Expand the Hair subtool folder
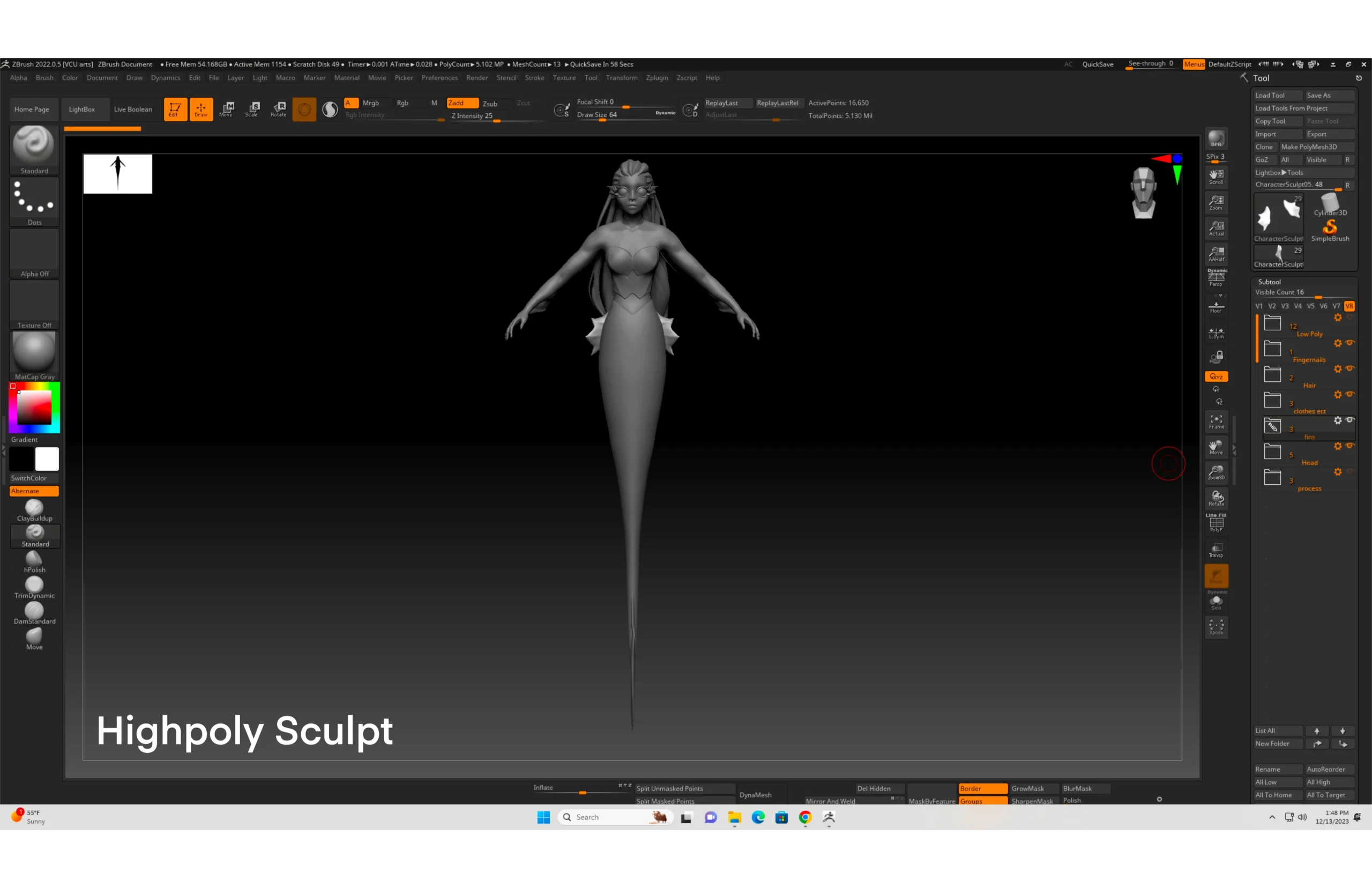Image resolution: width=1372 pixels, height=888 pixels. click(1272, 374)
